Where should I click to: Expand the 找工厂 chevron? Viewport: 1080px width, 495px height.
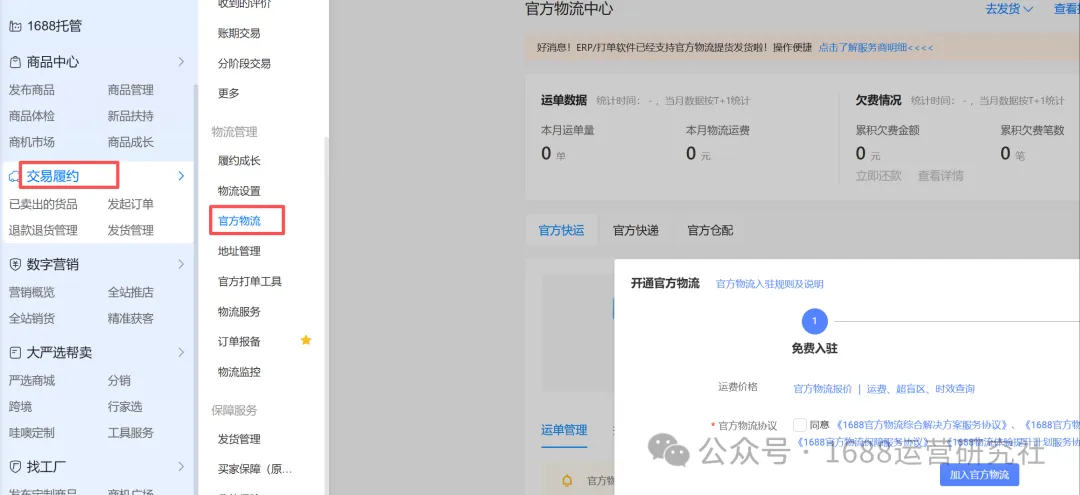click(181, 467)
